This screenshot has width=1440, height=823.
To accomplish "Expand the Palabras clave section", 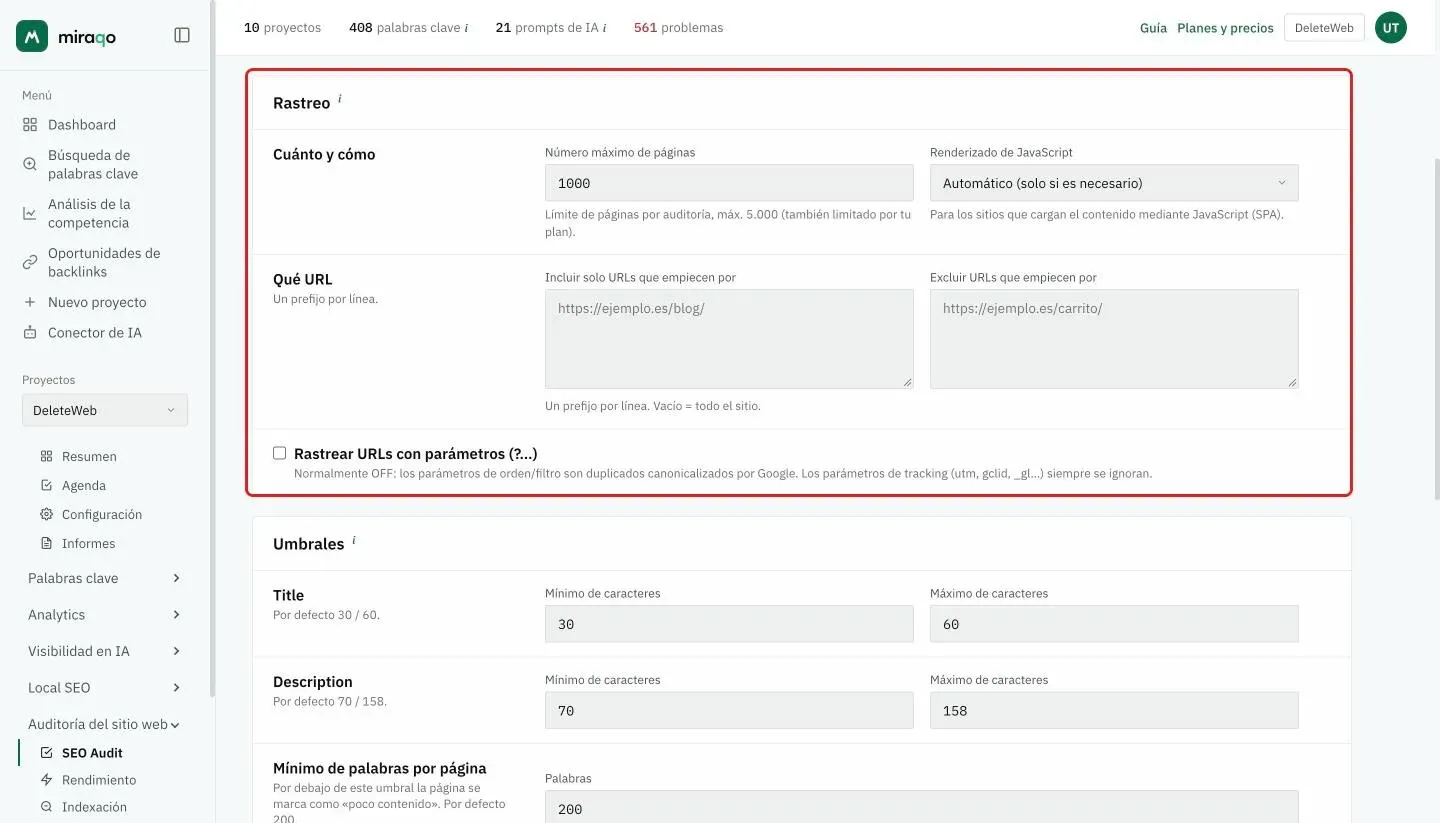I will pos(104,578).
